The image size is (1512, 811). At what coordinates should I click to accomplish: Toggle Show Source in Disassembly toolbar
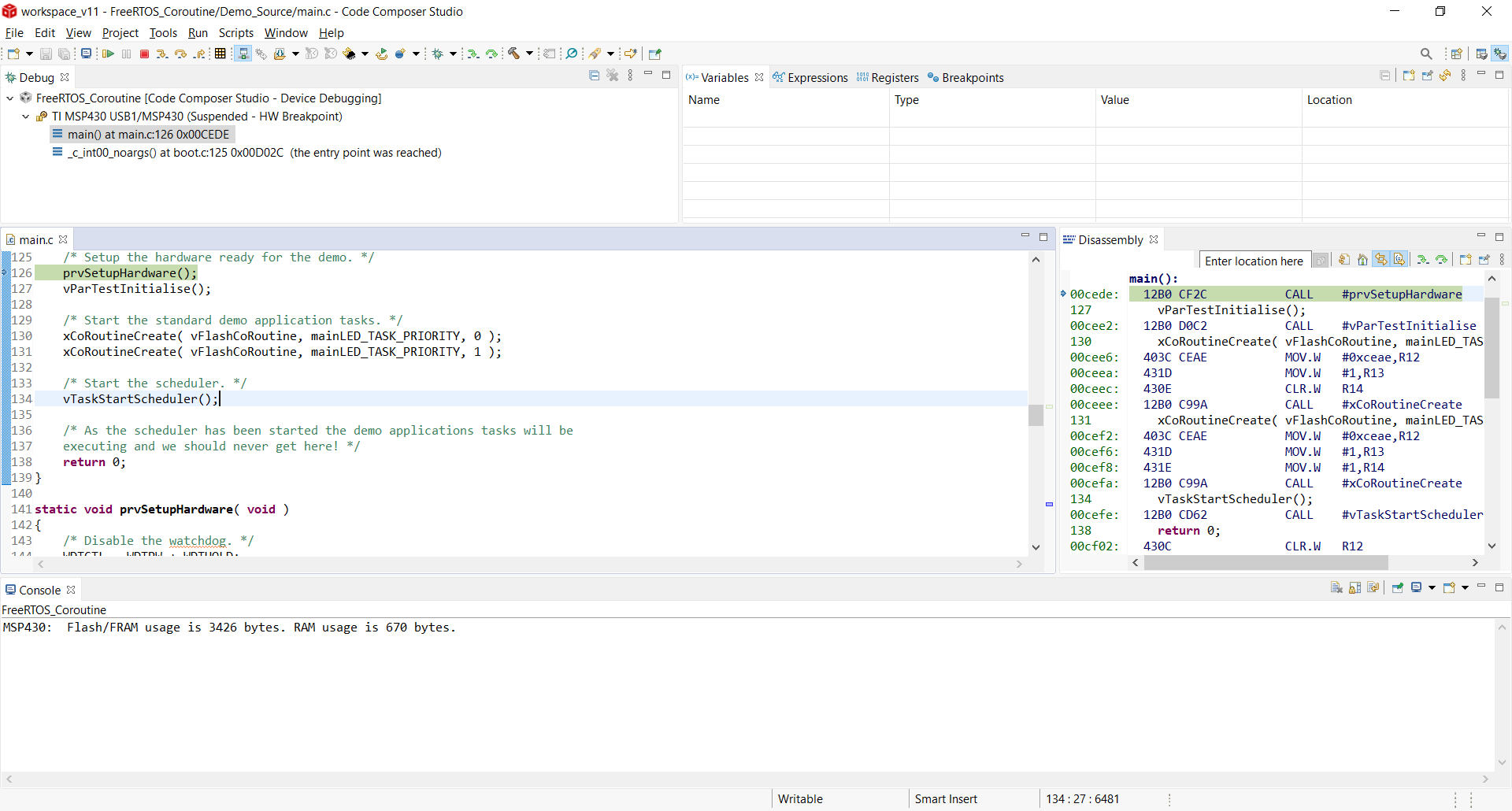click(1399, 260)
